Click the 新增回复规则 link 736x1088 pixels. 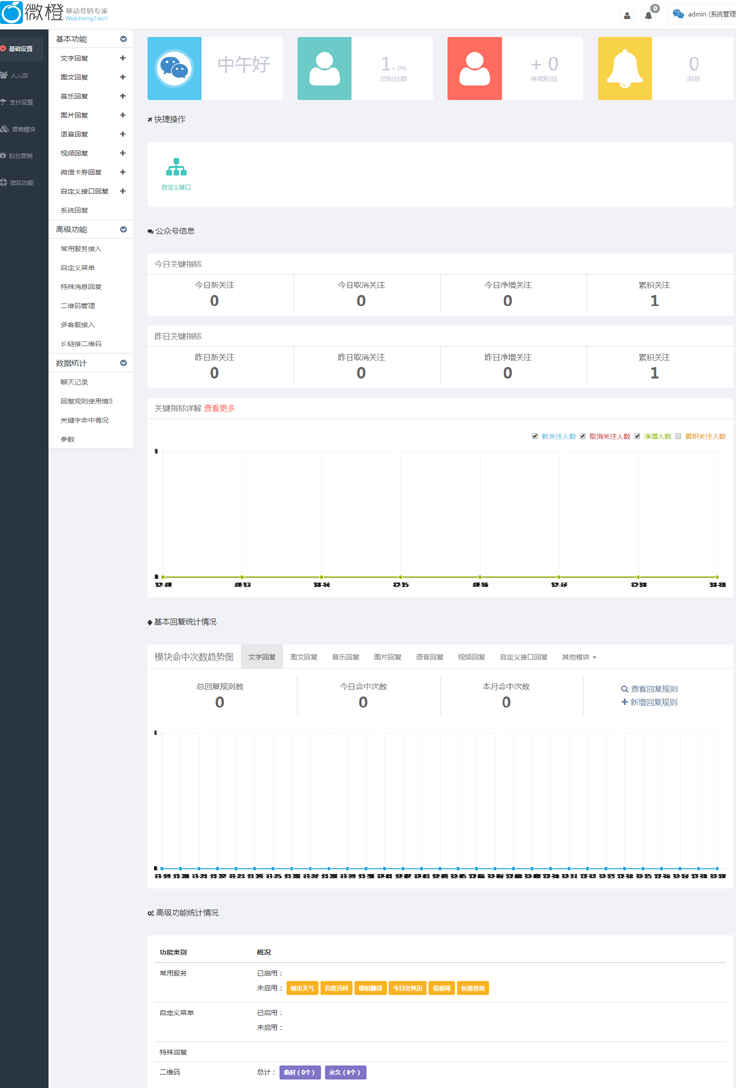[650, 703]
